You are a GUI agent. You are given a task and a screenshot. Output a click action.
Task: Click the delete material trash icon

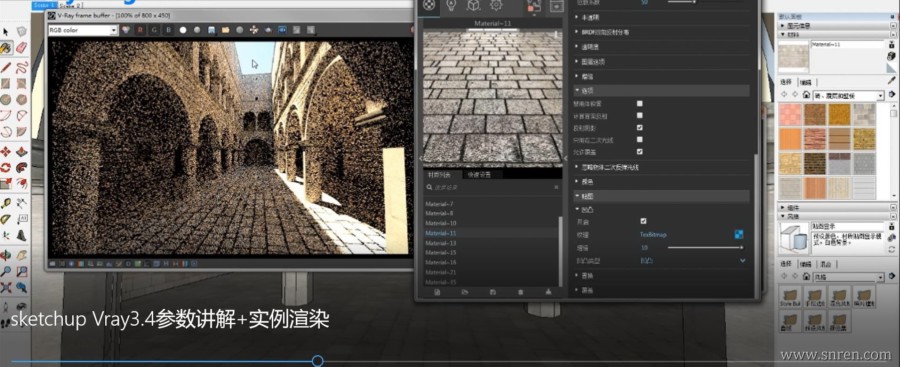(521, 292)
